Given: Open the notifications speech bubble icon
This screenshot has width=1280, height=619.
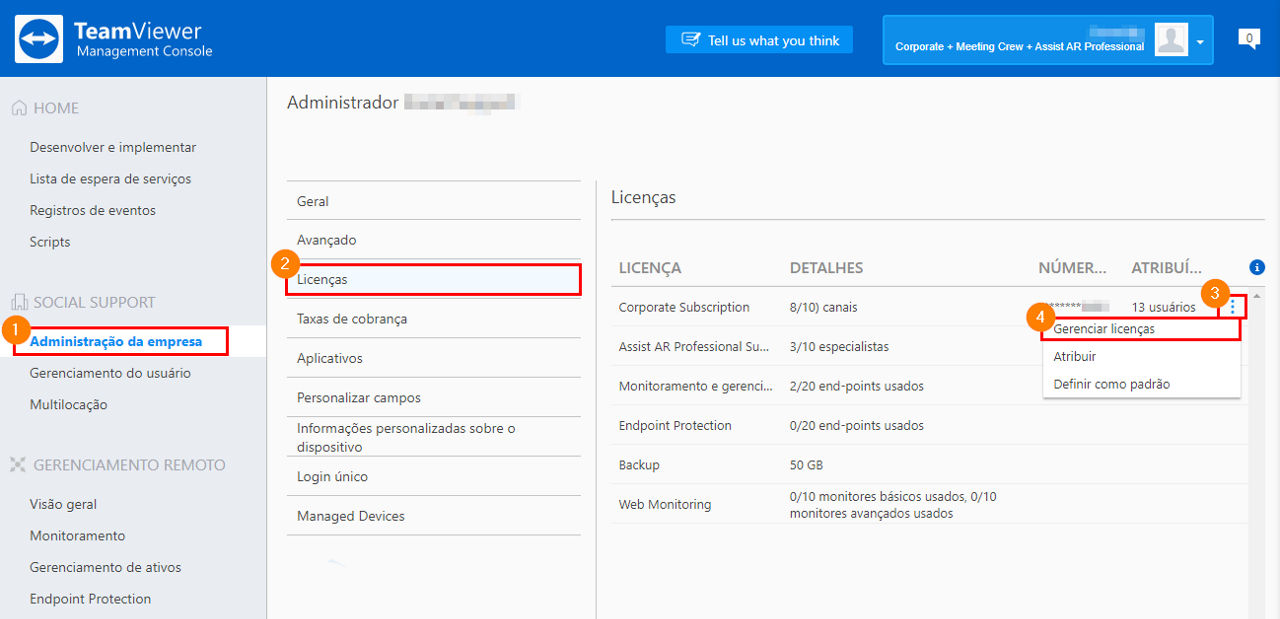Looking at the screenshot, I should [1248, 39].
